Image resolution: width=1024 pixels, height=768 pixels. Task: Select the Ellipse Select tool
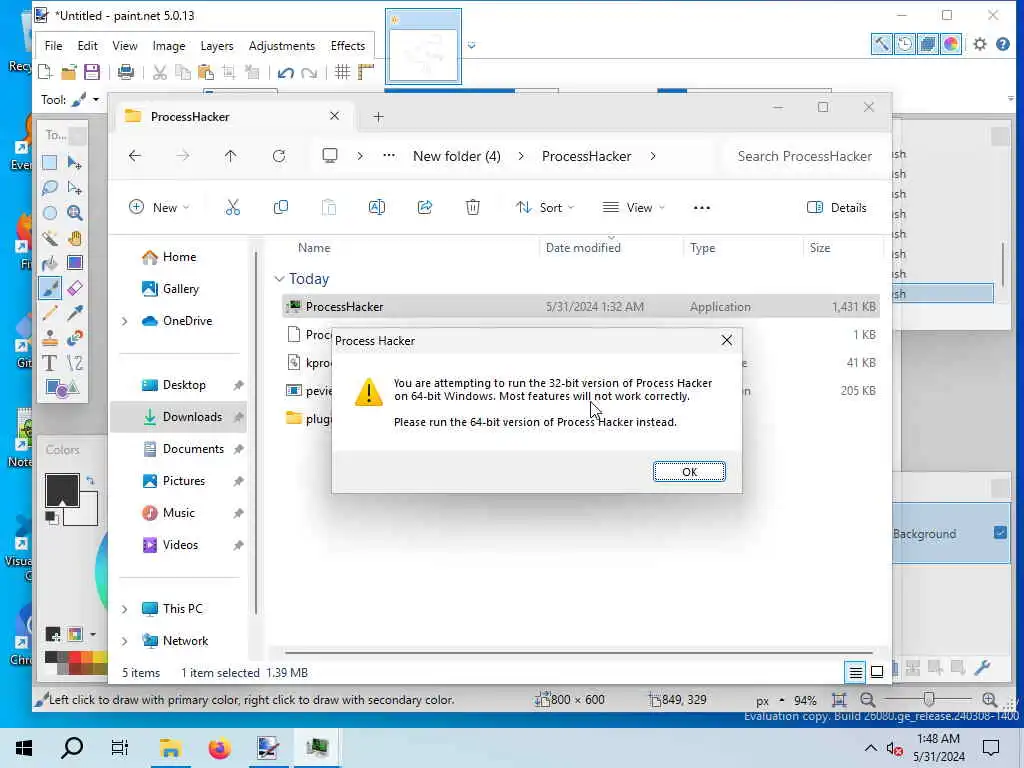tap(50, 213)
